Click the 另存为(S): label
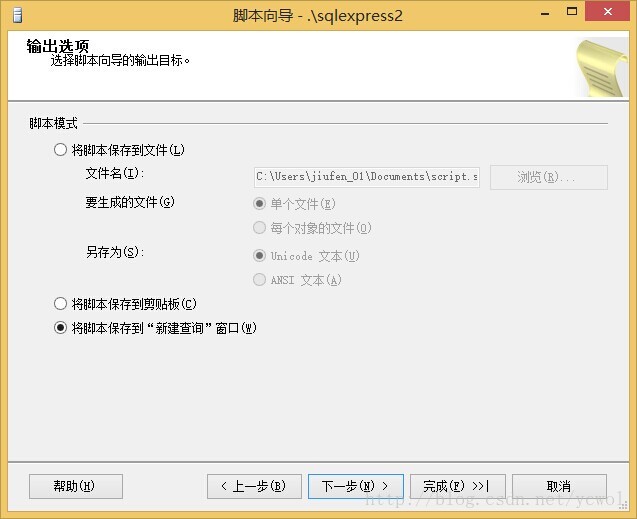The image size is (637, 519). tap(115, 252)
